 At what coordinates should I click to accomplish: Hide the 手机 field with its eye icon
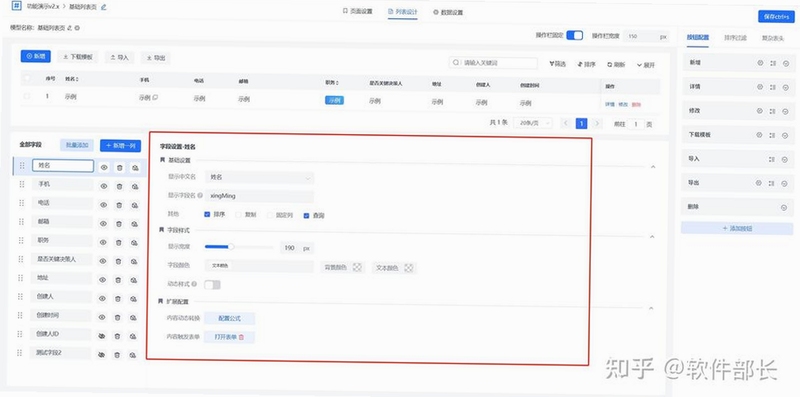(104, 186)
